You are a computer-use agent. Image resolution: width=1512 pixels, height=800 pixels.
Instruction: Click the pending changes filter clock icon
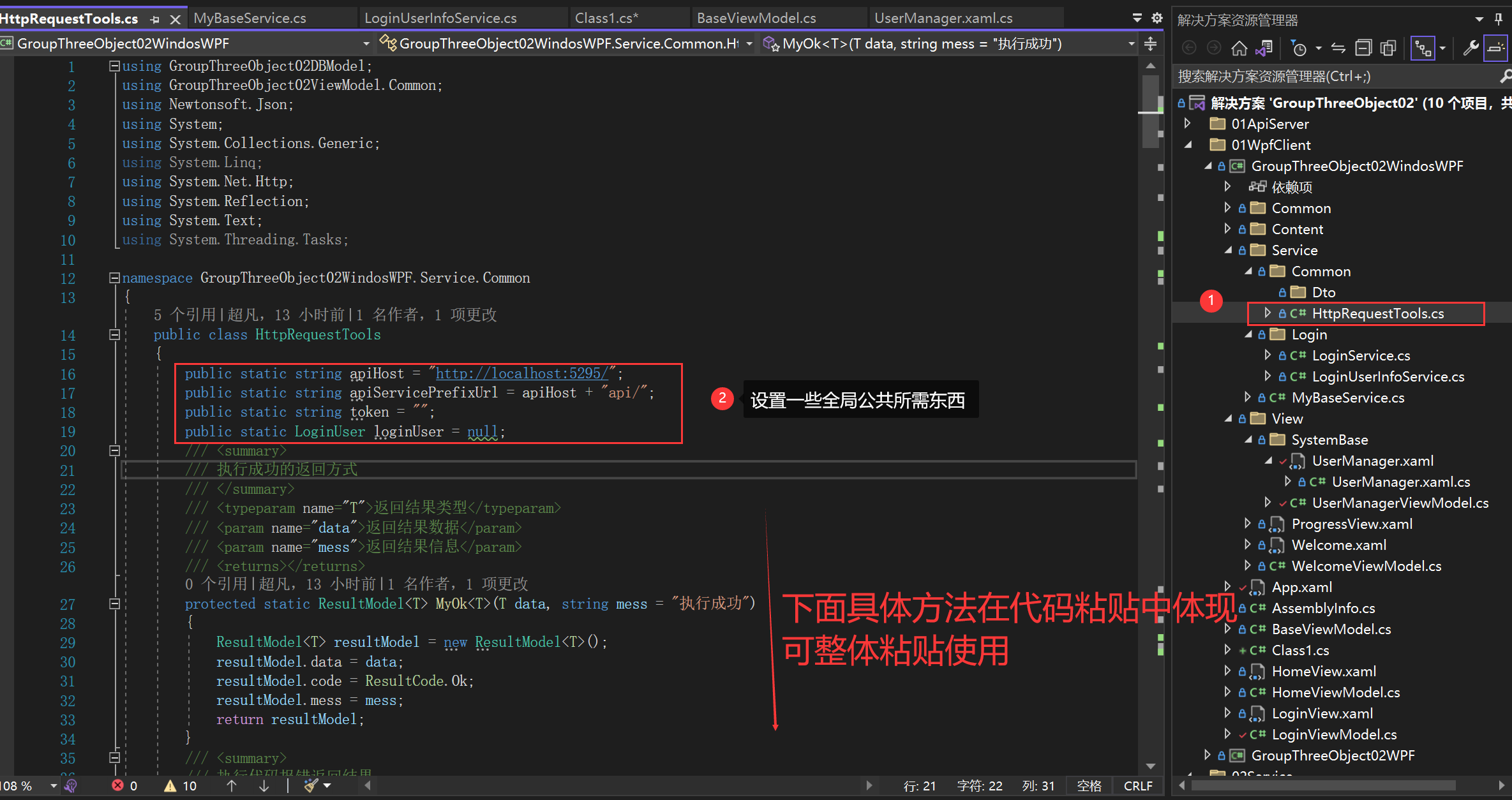coord(1298,48)
